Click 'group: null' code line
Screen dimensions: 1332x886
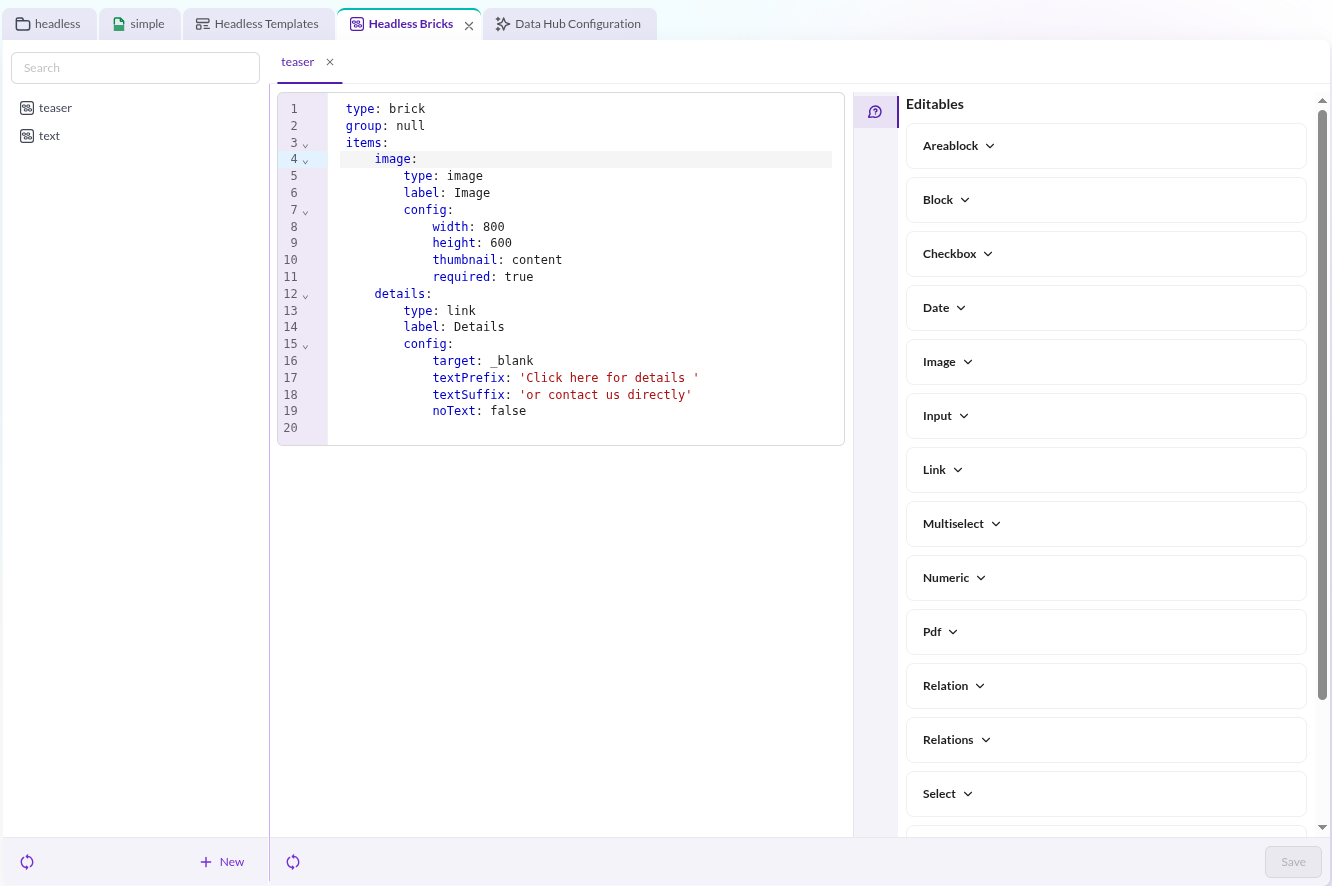click(x=385, y=126)
